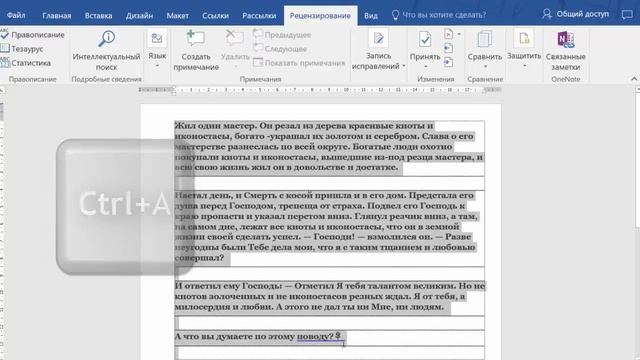The image size is (640, 360).
Task: Click the comments speech-bubble icon top right
Action: [x=627, y=15]
